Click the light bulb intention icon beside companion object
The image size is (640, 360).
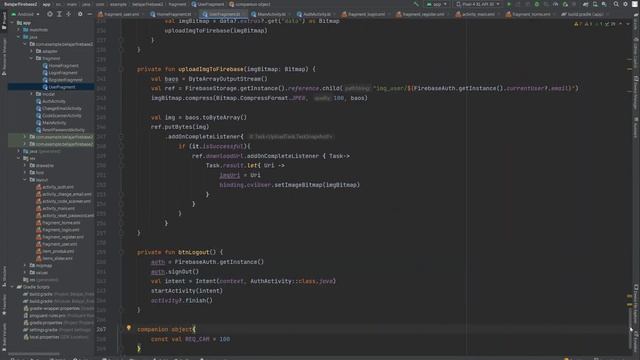click(x=129, y=328)
